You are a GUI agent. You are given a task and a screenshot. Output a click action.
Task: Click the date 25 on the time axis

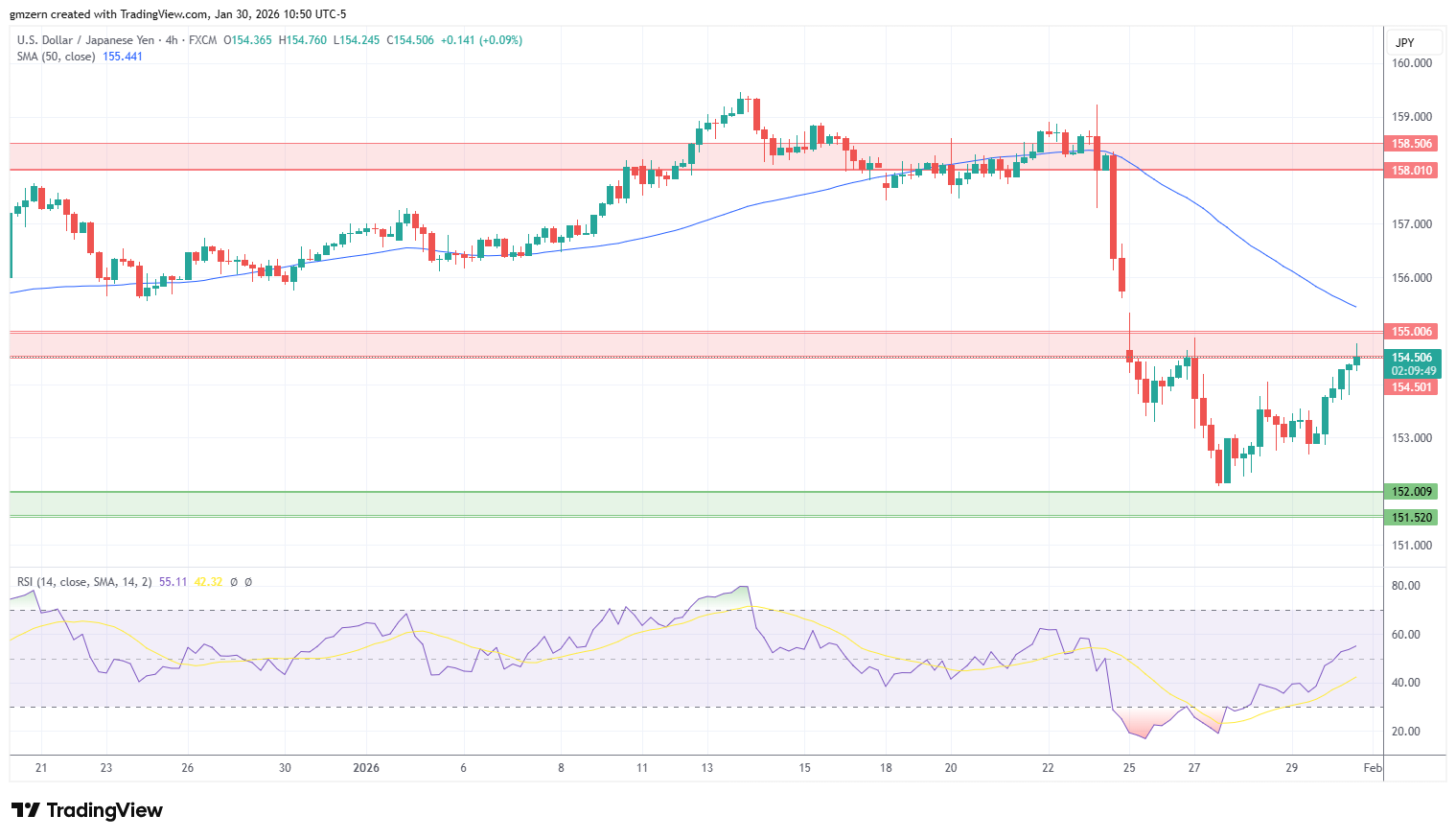click(1129, 768)
